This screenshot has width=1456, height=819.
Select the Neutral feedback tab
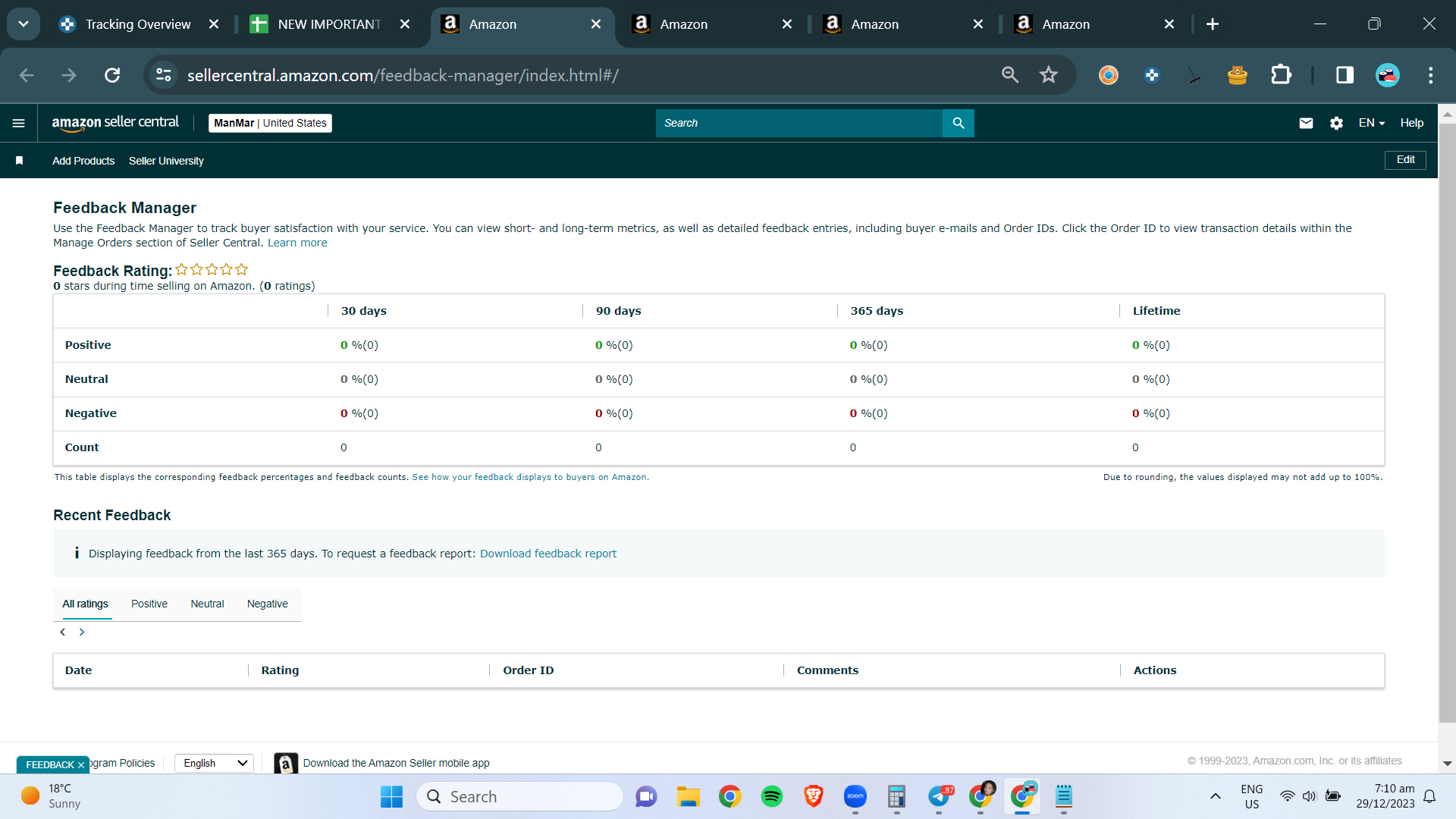[207, 604]
